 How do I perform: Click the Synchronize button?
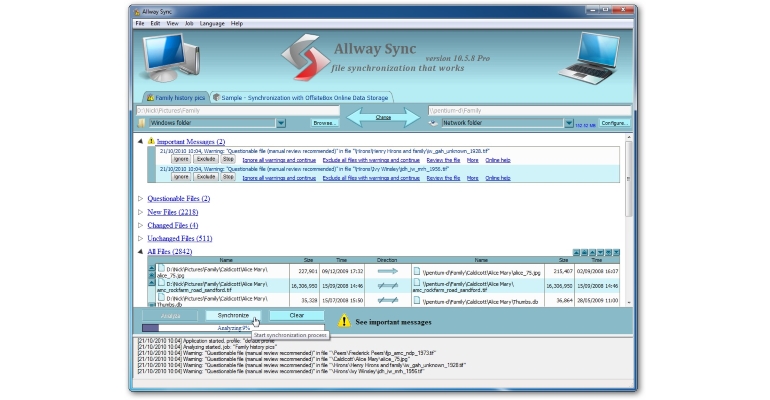click(233, 316)
